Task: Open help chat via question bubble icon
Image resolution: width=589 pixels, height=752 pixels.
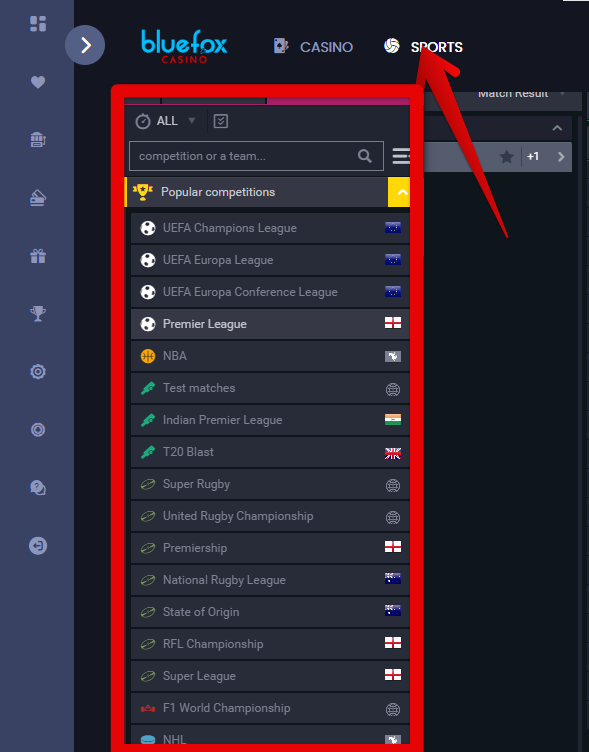Action: [38, 488]
